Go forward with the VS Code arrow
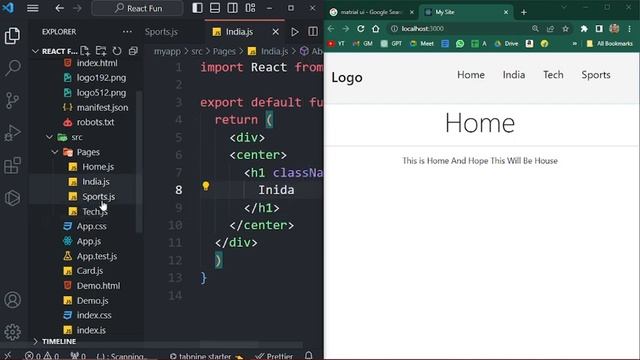 click(x=78, y=8)
